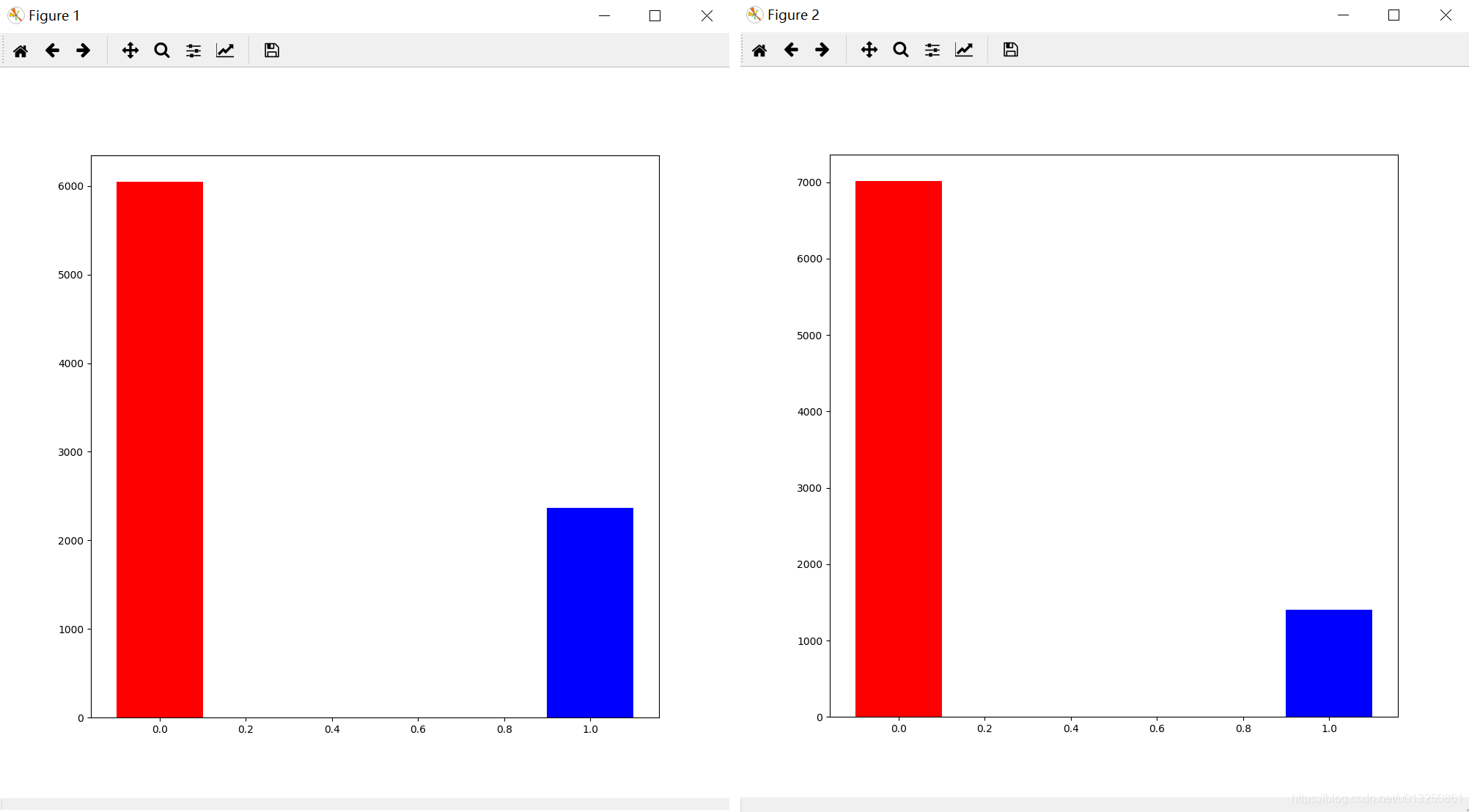
Task: Click Home icon in Figure 2 toolbar
Action: click(759, 50)
